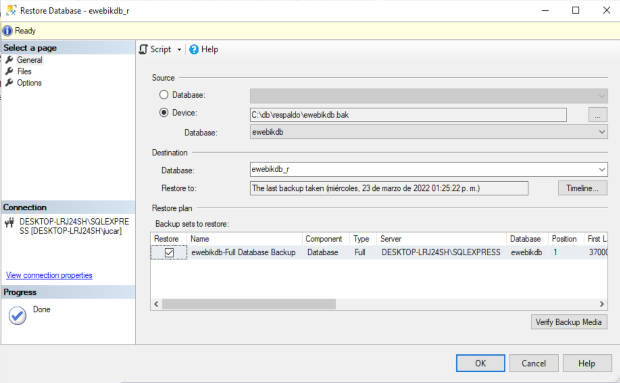Click the device path input field
Viewport: 620px width, 383px height.
pos(408,115)
